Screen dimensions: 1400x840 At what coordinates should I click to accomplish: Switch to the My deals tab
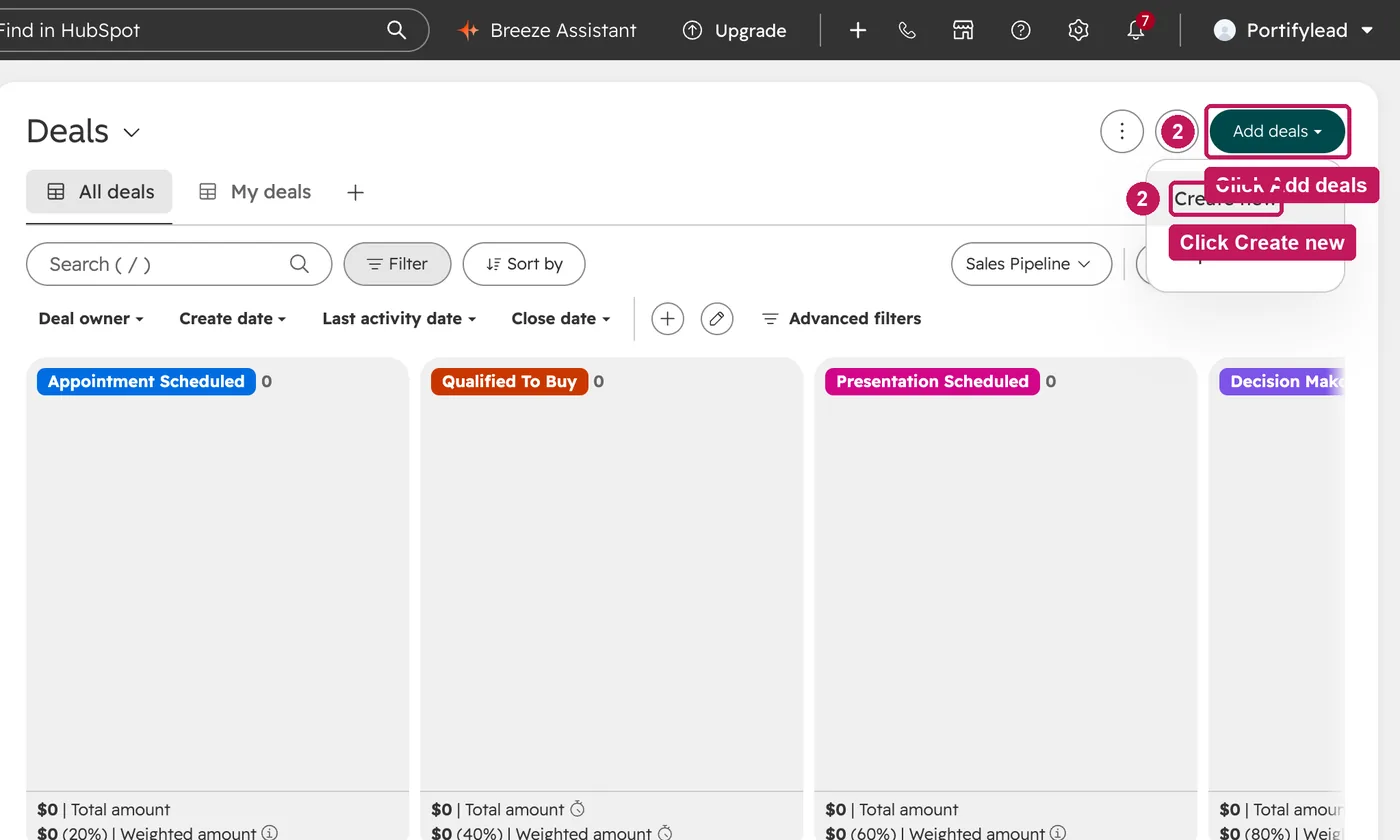pyautogui.click(x=254, y=192)
